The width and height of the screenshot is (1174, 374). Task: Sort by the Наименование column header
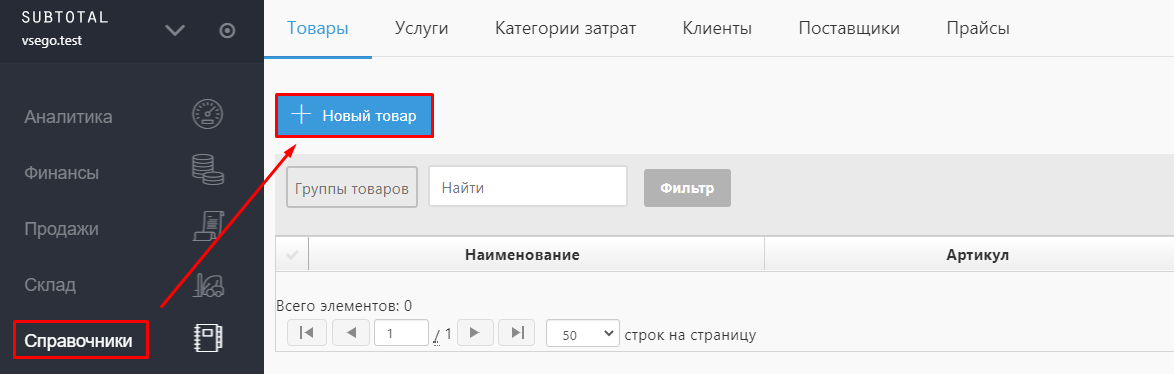(523, 255)
